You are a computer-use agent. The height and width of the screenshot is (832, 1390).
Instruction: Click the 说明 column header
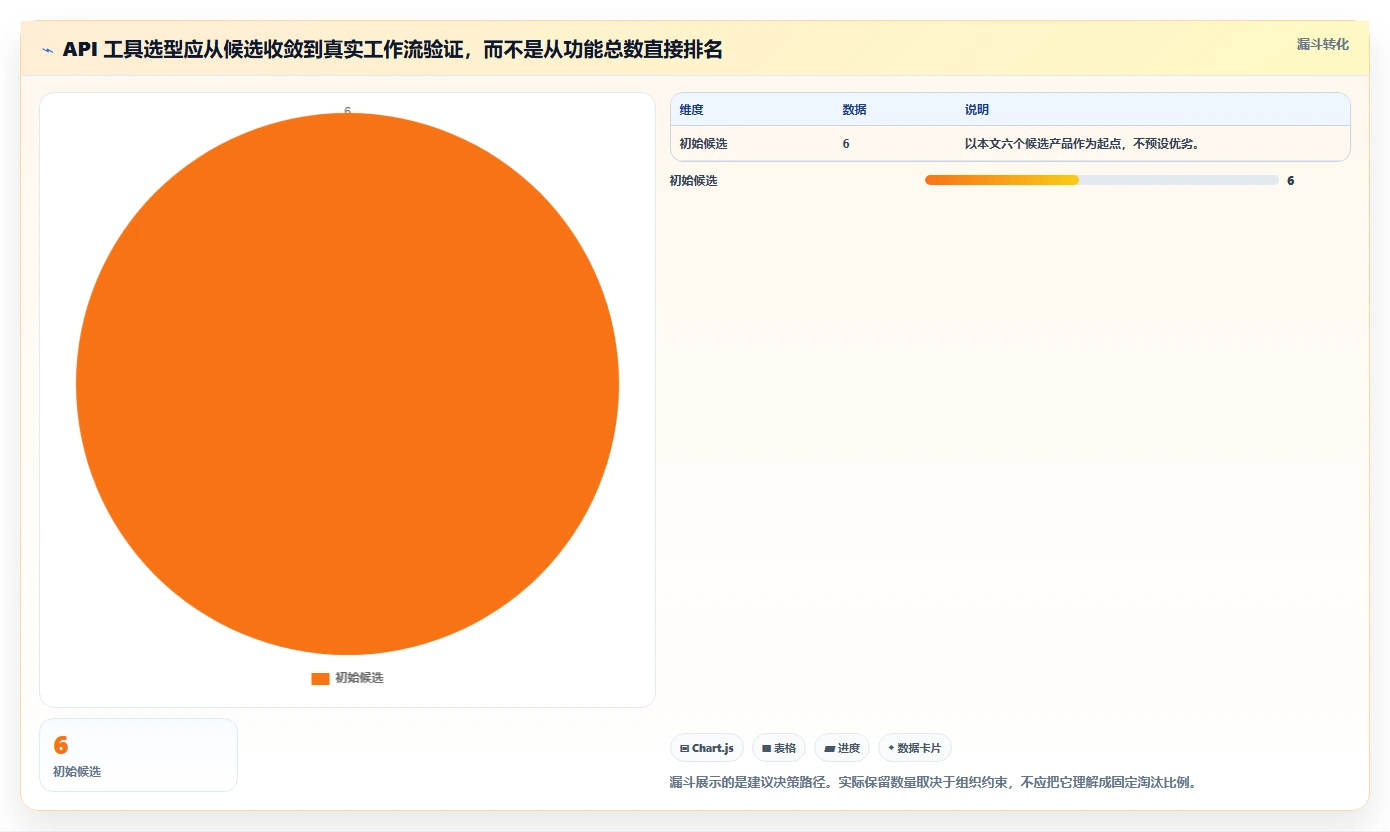(x=977, y=110)
